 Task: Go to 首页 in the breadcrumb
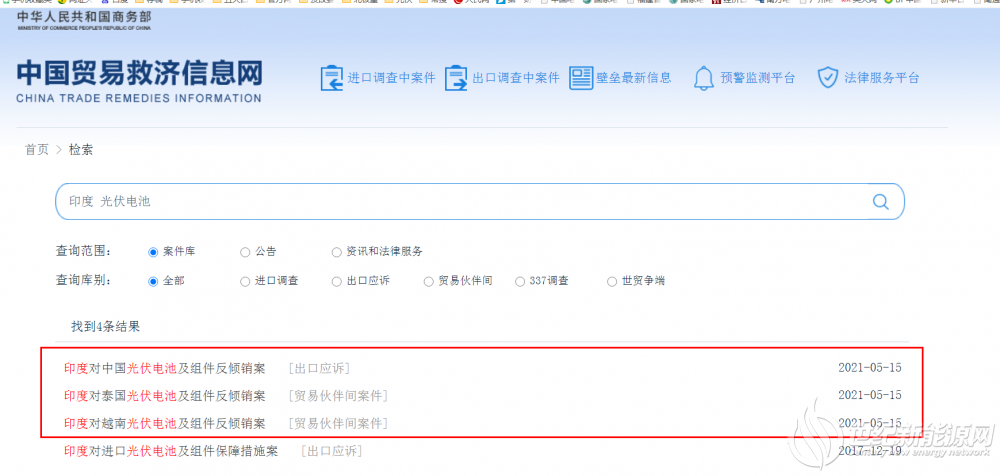point(36,150)
